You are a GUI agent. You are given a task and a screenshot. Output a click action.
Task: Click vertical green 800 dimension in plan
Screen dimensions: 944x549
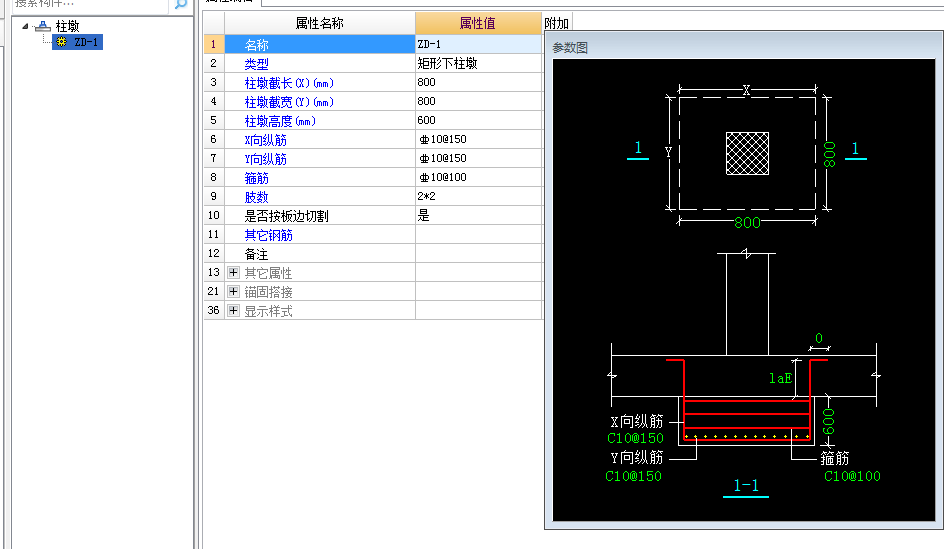[830, 155]
